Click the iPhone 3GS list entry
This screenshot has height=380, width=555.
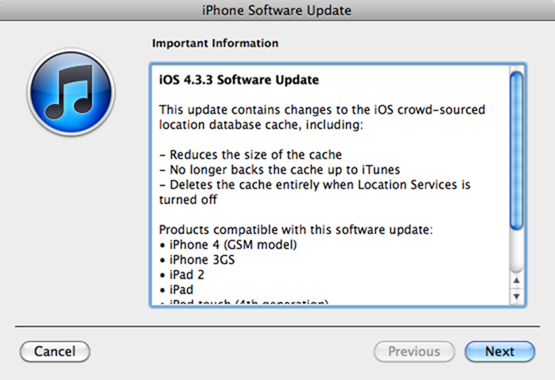tap(197, 260)
